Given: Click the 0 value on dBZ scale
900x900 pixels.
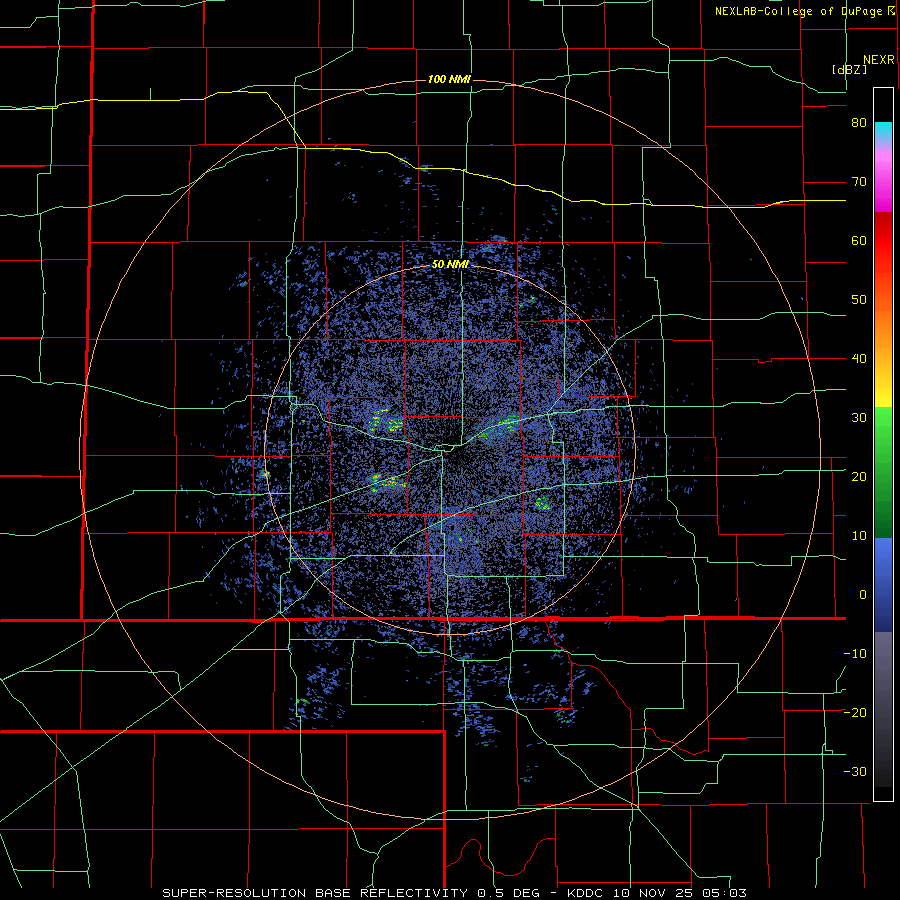Looking at the screenshot, I should click(x=863, y=595).
